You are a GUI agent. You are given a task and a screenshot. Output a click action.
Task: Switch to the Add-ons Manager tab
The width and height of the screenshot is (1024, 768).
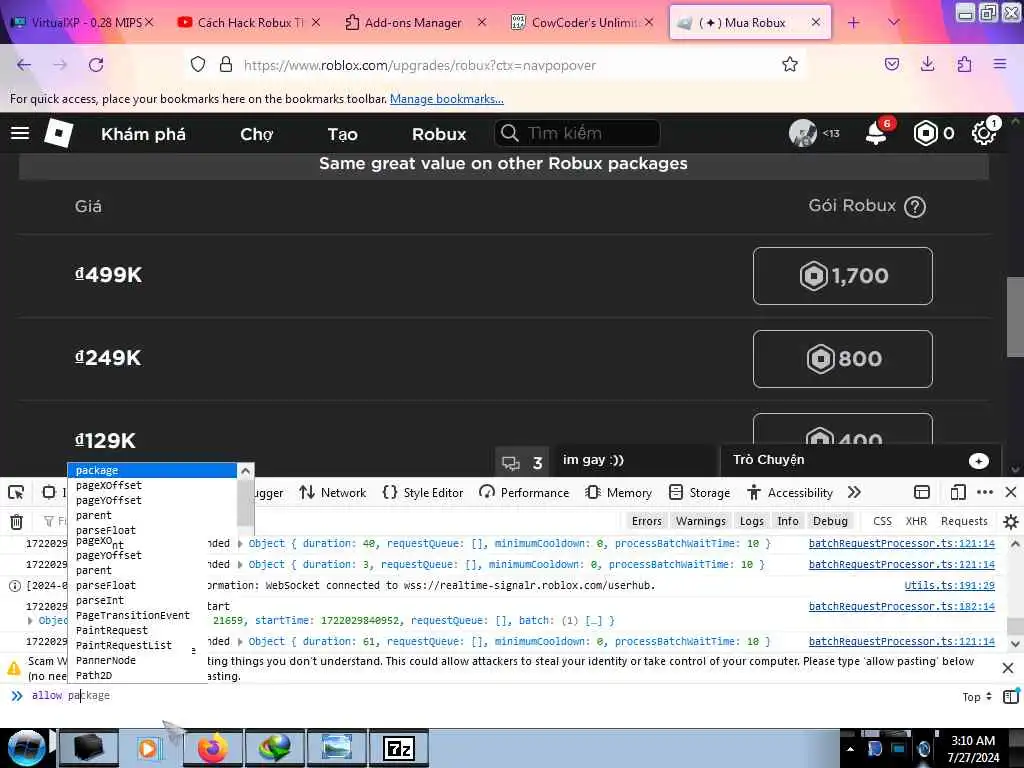(x=413, y=23)
